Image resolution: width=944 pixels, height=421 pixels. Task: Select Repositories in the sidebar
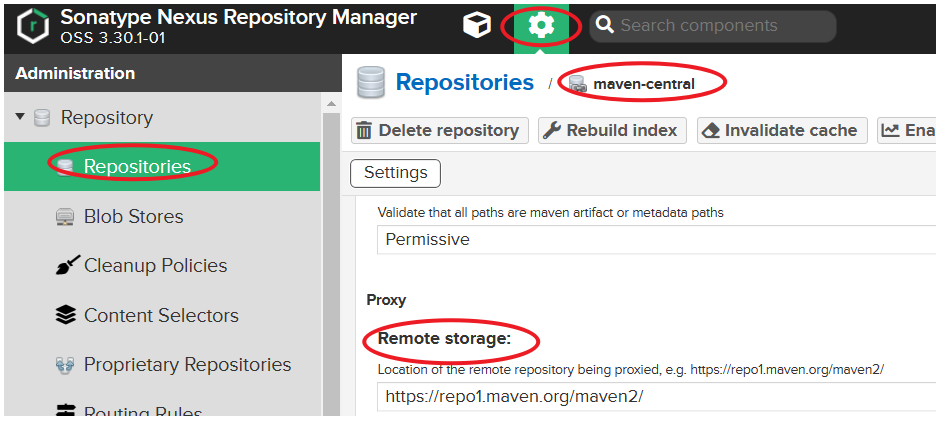point(137,167)
